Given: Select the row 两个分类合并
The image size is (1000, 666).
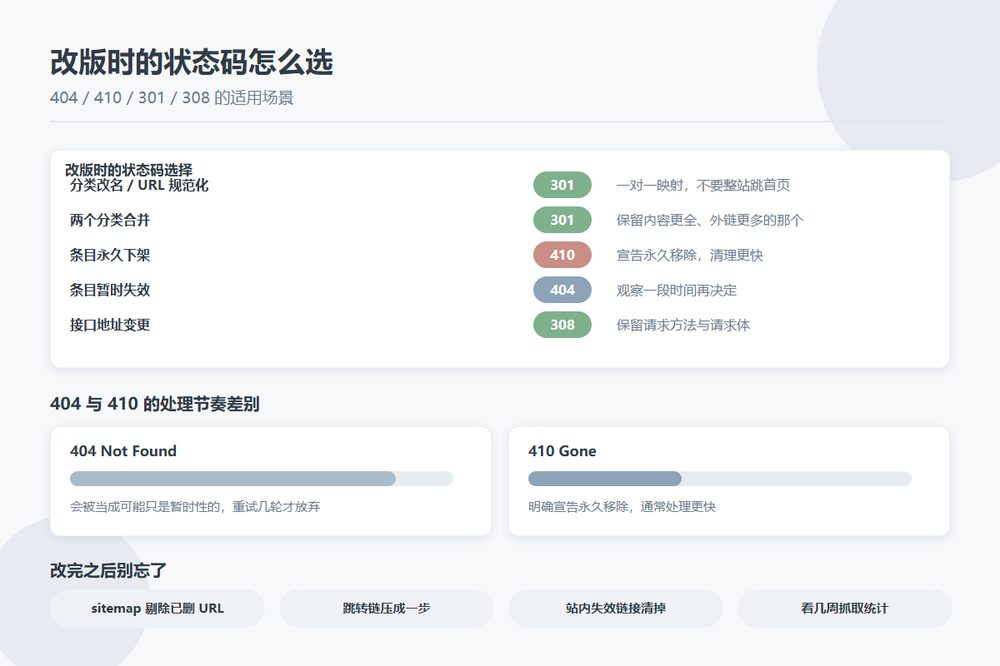Looking at the screenshot, I should 499,220.
